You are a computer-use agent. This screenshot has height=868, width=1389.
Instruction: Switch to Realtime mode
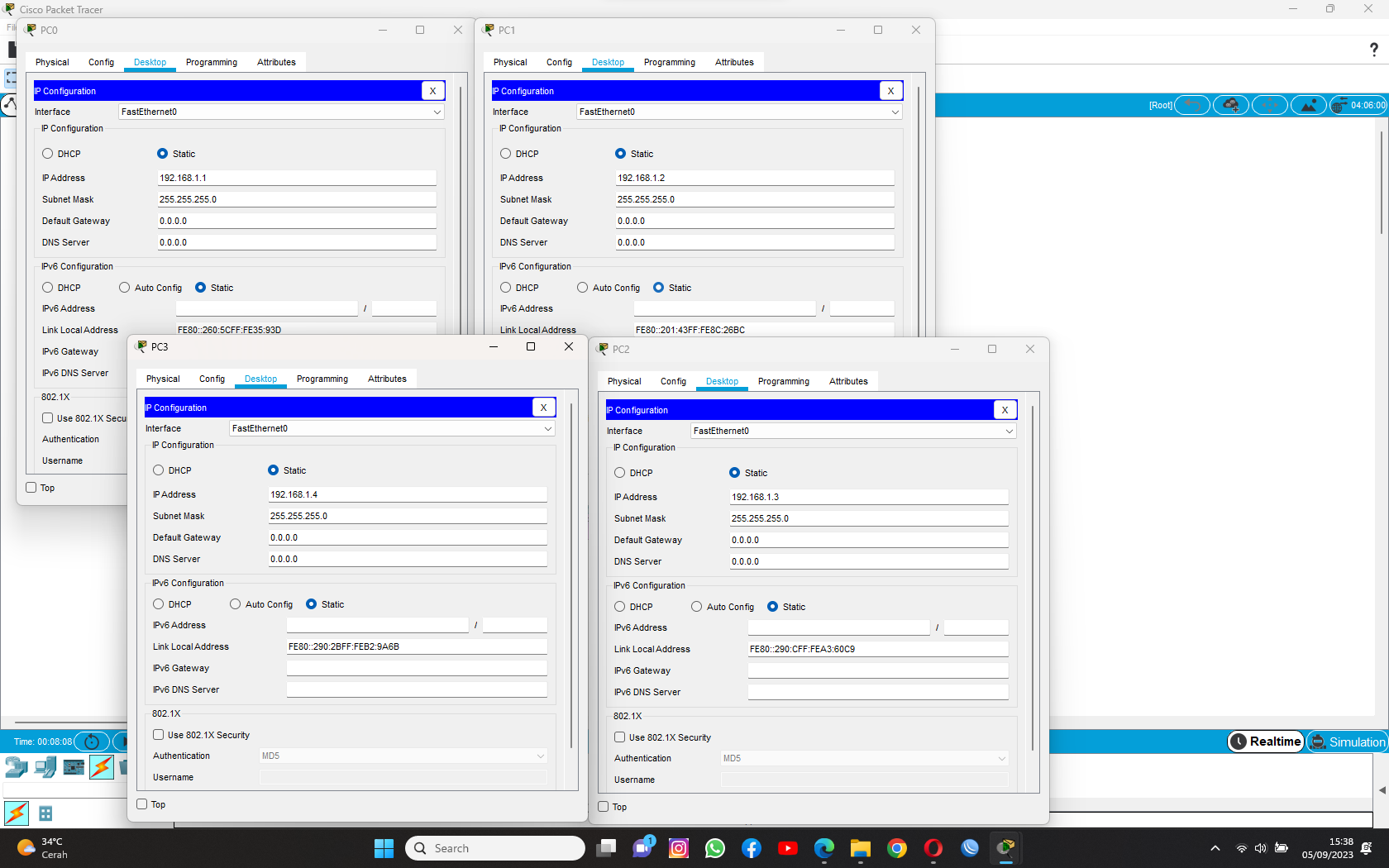click(x=1266, y=742)
